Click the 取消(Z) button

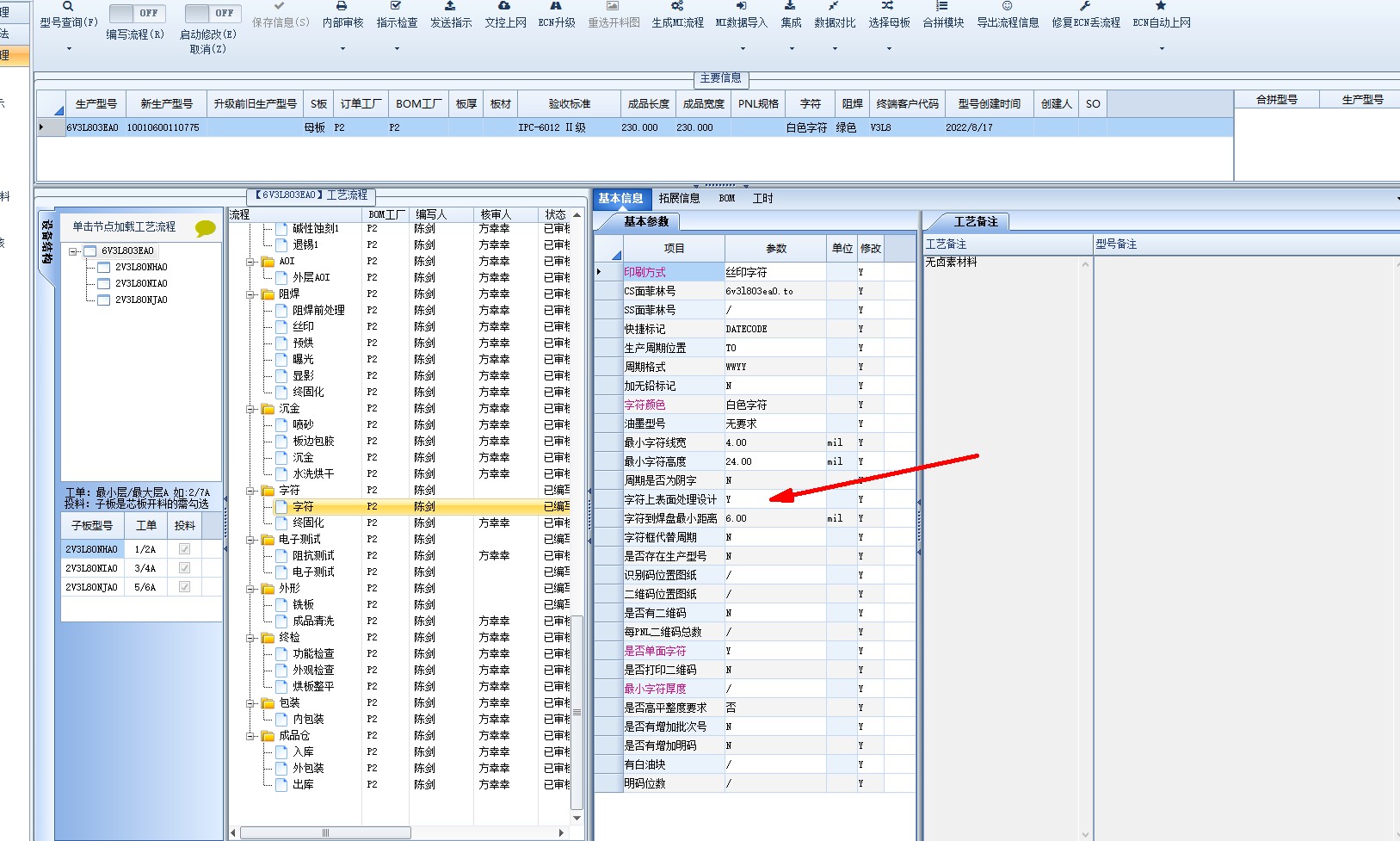208,49
